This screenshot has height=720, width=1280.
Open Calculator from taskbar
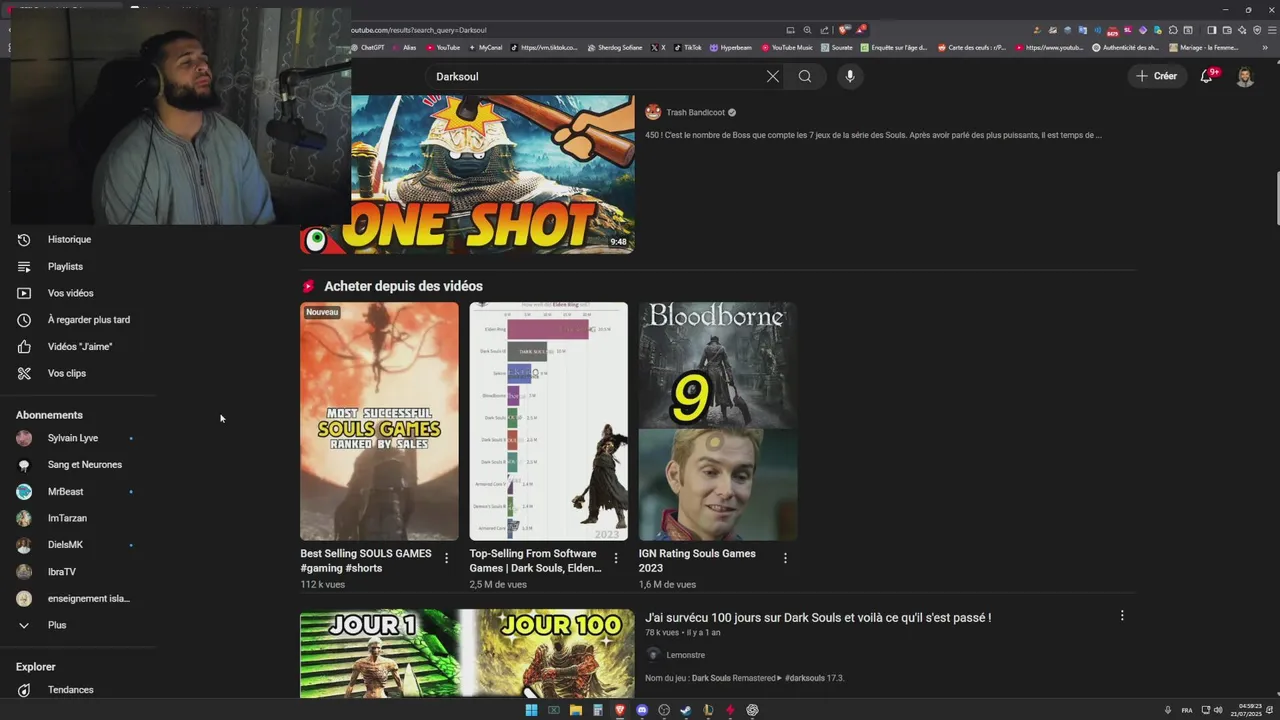coord(597,710)
